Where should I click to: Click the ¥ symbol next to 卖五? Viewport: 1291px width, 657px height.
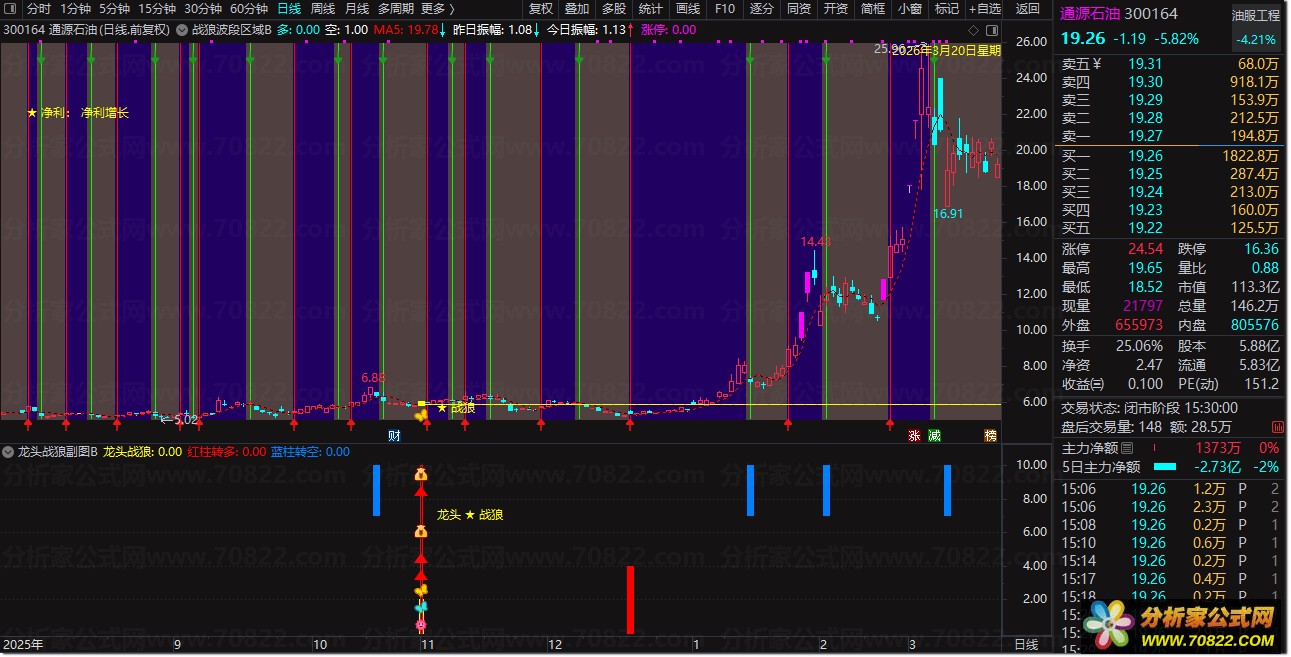pos(1098,64)
